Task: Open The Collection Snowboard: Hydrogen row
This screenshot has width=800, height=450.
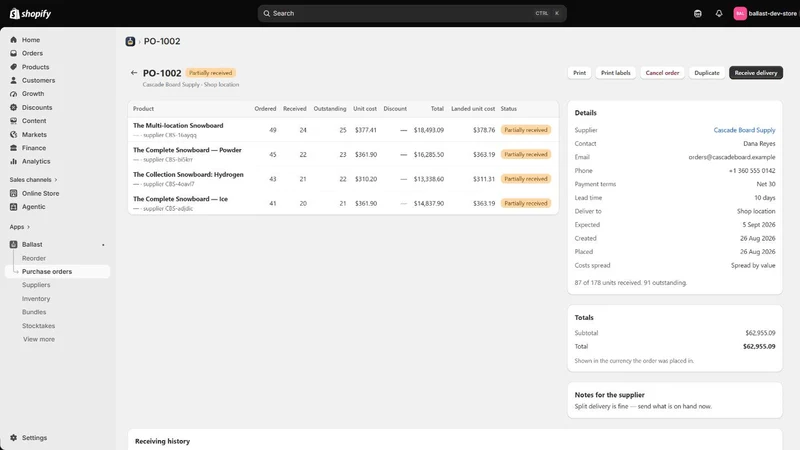Action: click(343, 179)
